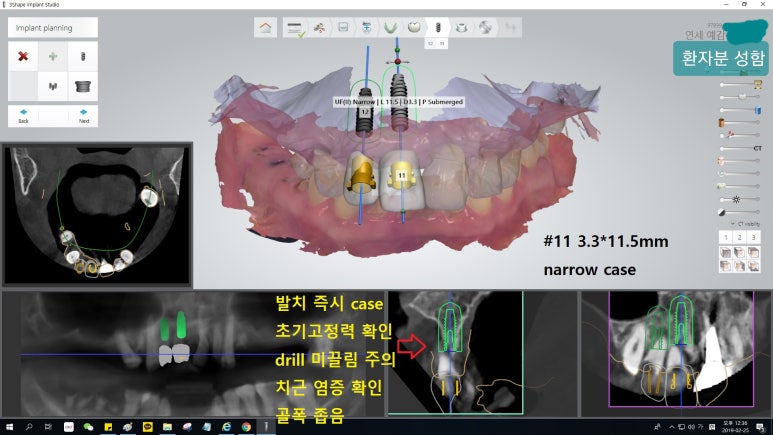
Task: Adjust the contrast slider
Action: point(740,212)
